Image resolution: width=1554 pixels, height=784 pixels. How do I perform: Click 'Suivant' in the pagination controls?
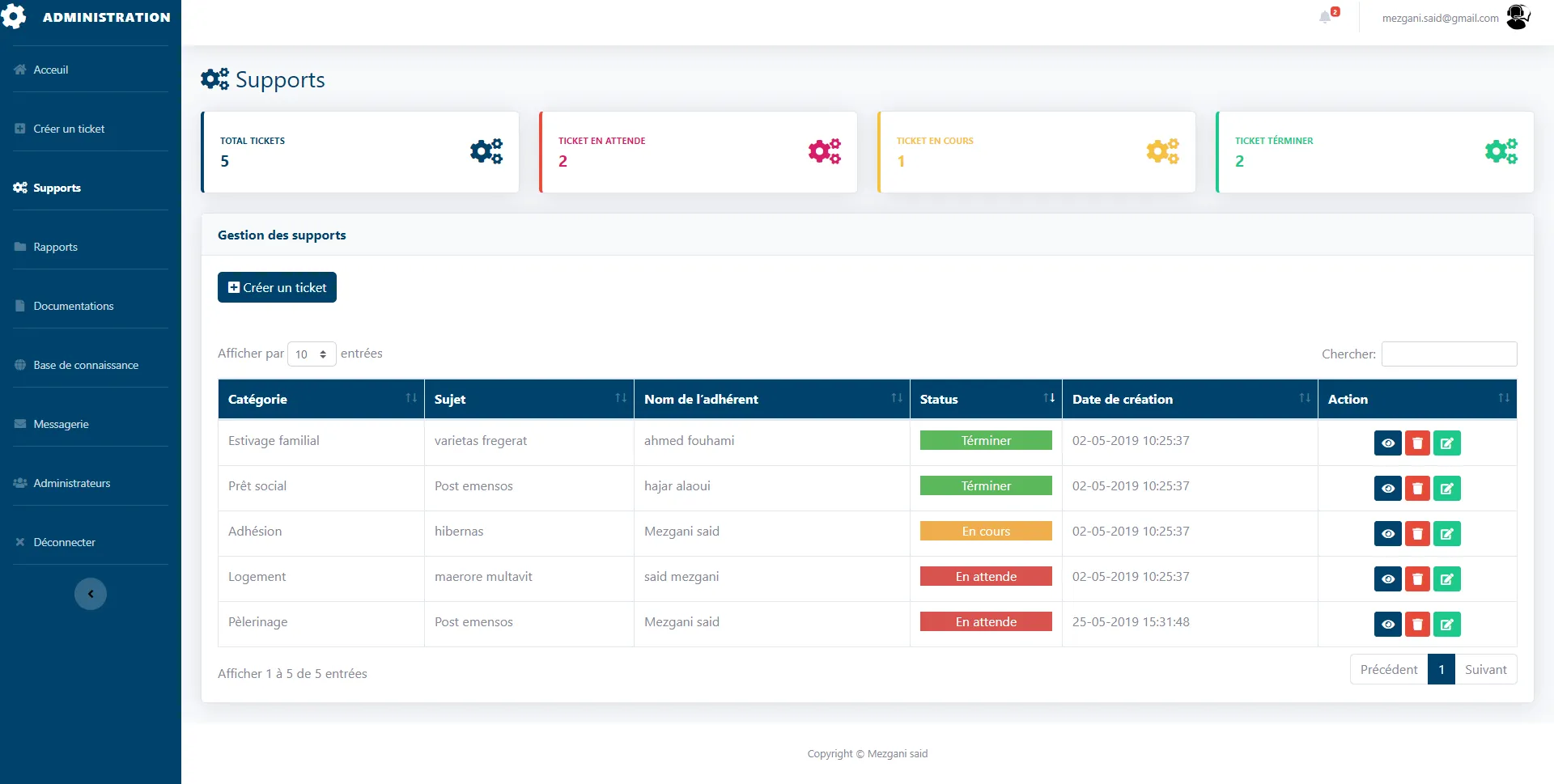(x=1485, y=669)
